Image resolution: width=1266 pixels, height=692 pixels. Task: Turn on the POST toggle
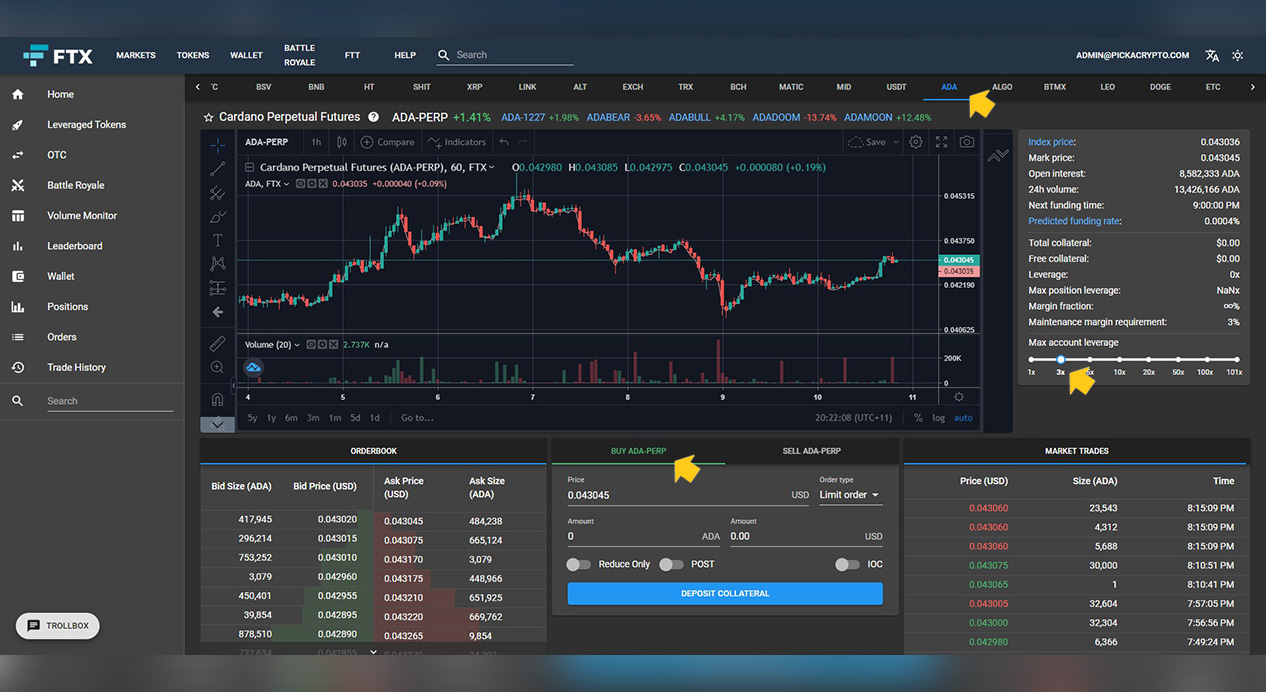[x=670, y=564]
